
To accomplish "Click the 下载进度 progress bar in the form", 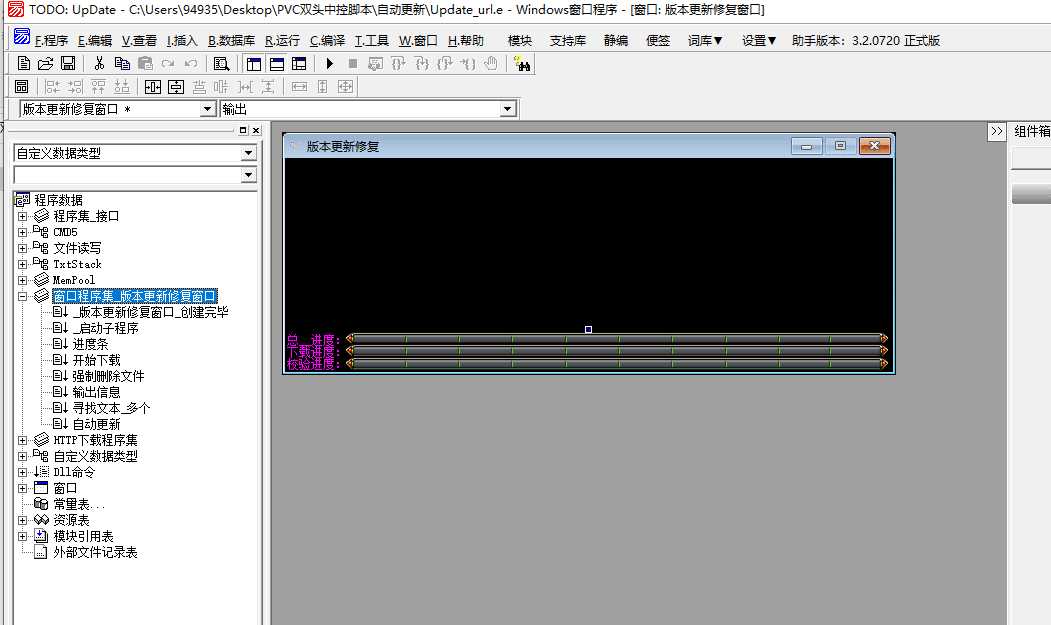I will 616,352.
